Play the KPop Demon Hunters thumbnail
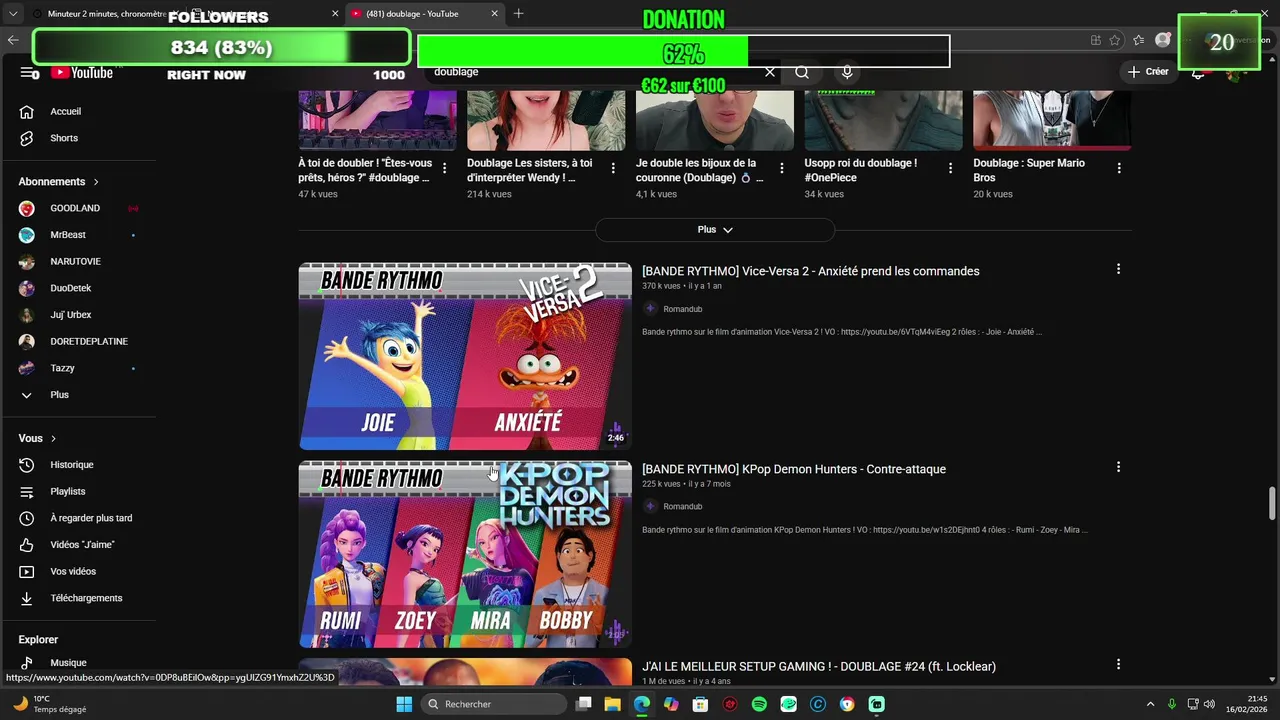The width and height of the screenshot is (1280, 720). (x=465, y=554)
